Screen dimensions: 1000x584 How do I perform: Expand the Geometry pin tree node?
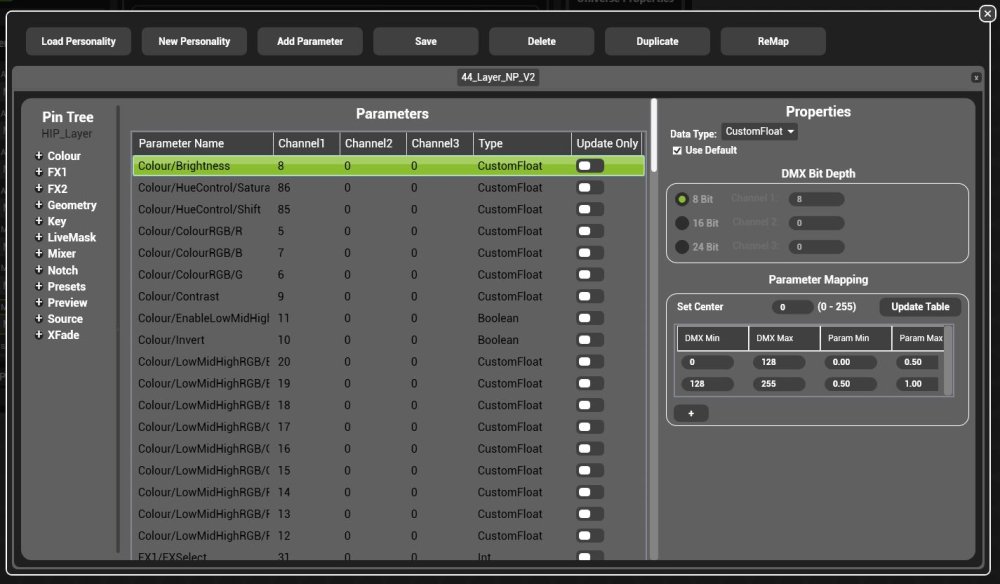tap(39, 205)
